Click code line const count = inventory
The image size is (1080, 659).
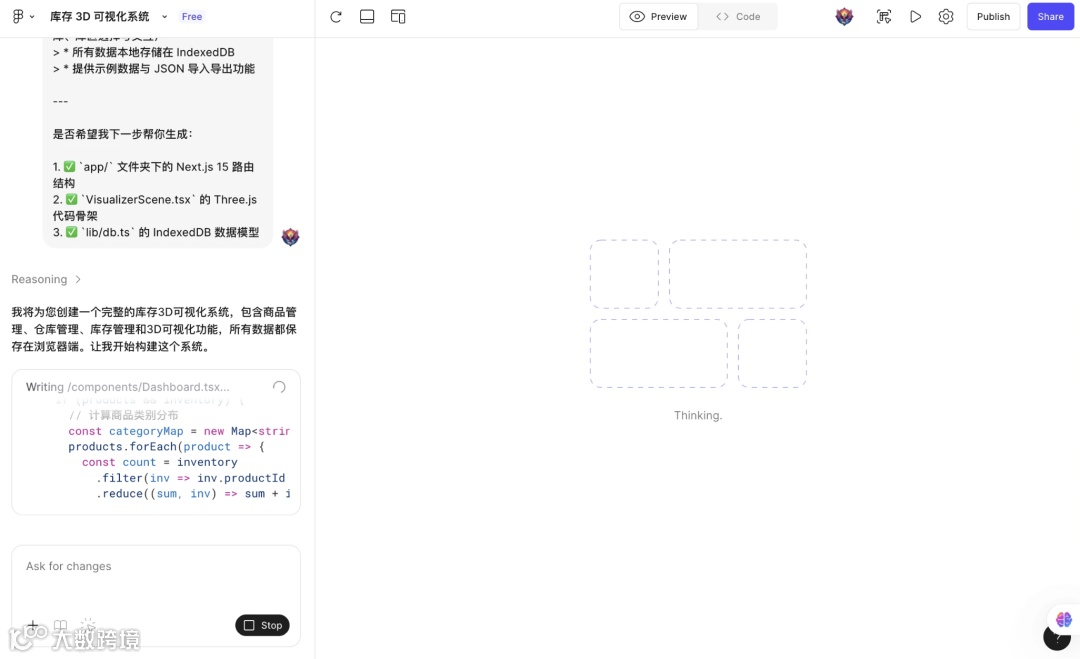coord(160,462)
